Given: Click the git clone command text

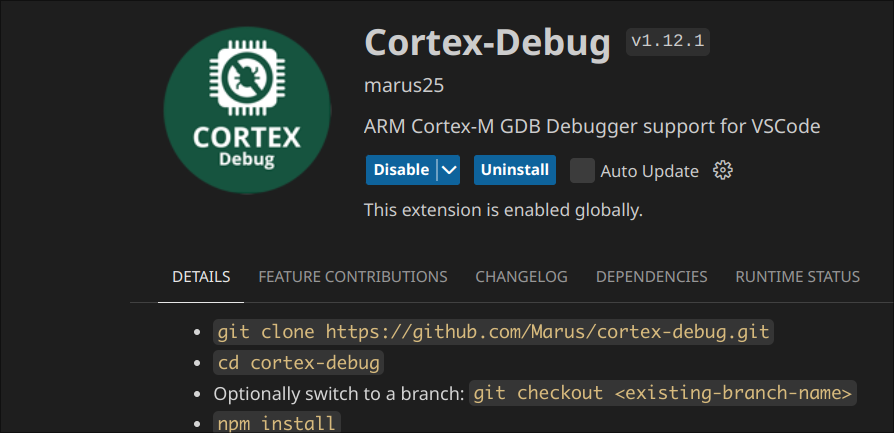Looking at the screenshot, I should coord(493,331).
